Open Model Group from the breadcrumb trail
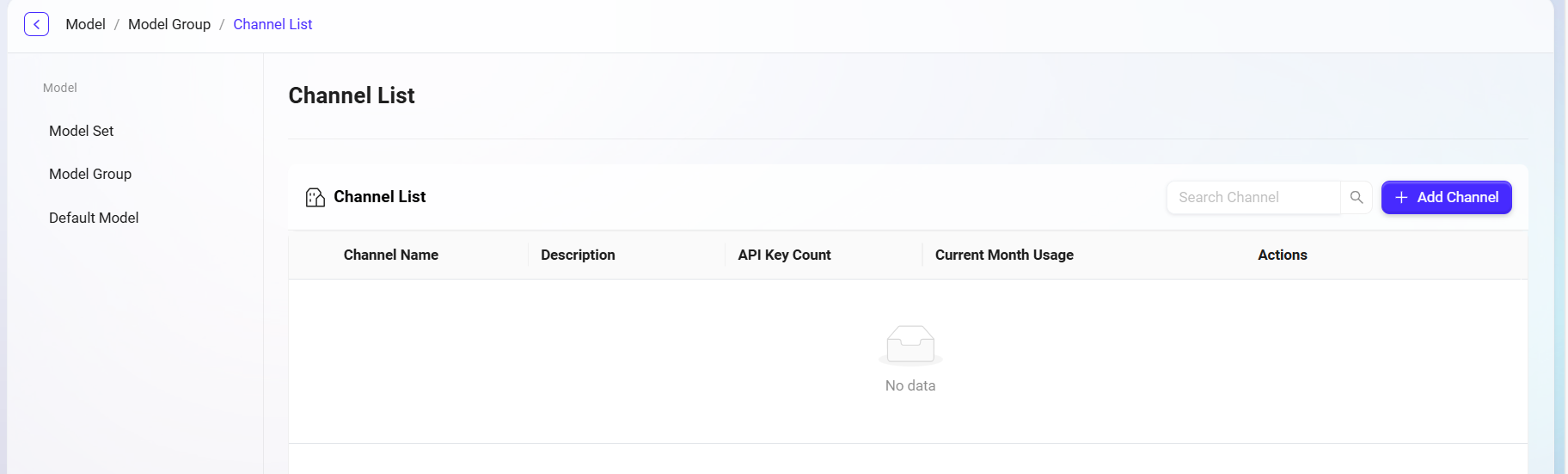Viewport: 1568px width, 474px height. tap(169, 24)
